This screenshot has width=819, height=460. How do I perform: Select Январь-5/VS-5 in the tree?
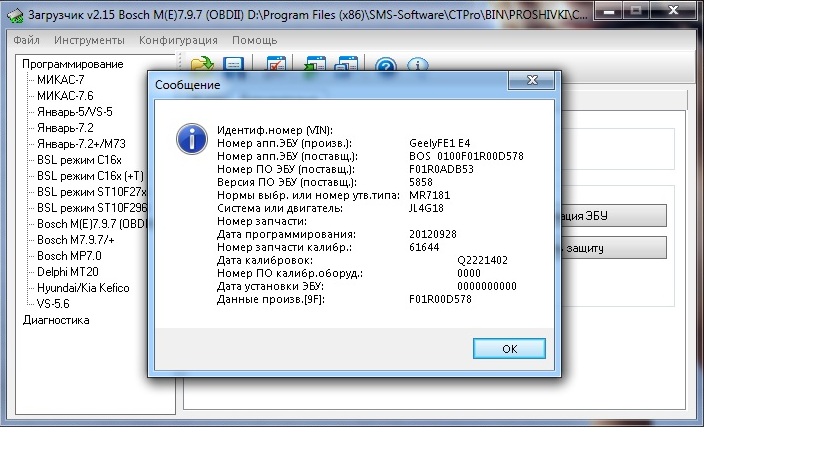[75, 112]
